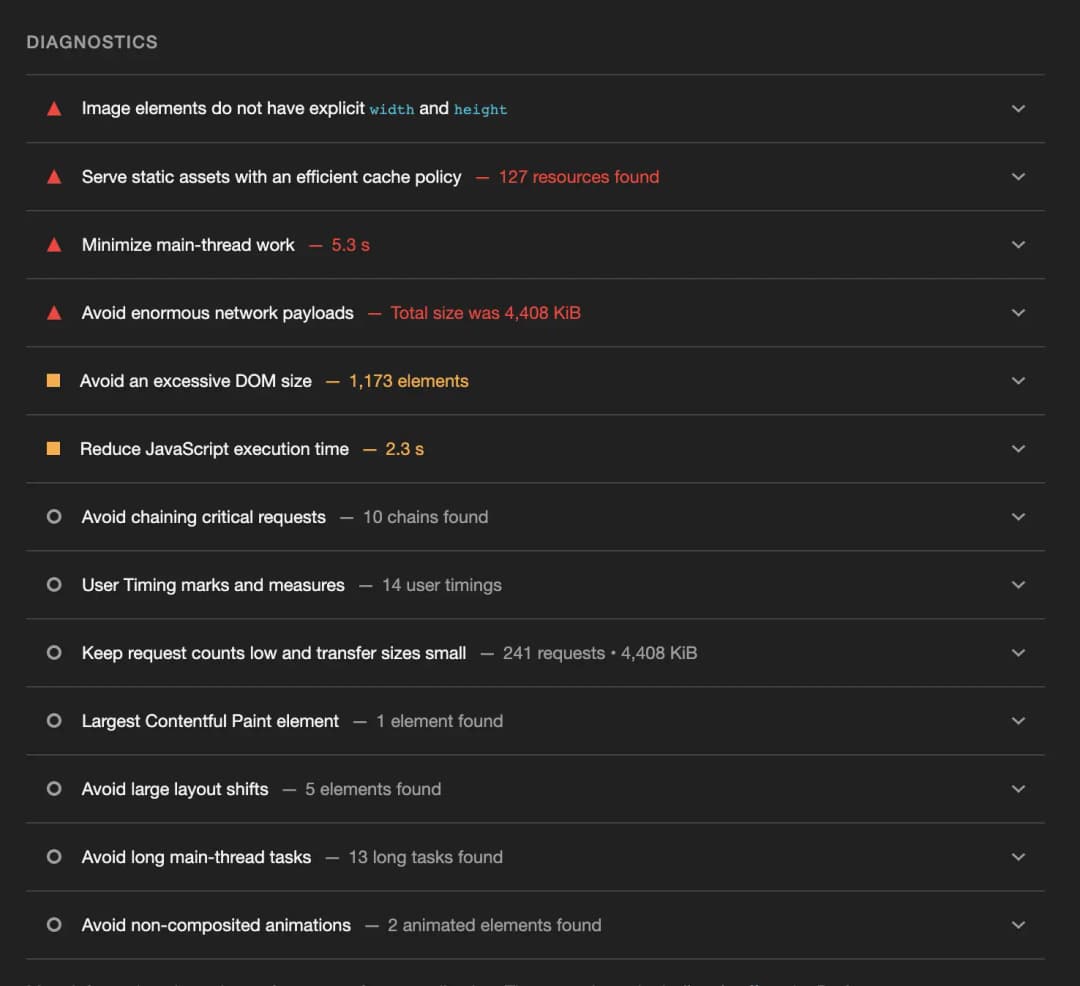This screenshot has height=986, width=1080.
Task: Open Avoid long main-thread tasks audit
Action: pyautogui.click(x=196, y=857)
